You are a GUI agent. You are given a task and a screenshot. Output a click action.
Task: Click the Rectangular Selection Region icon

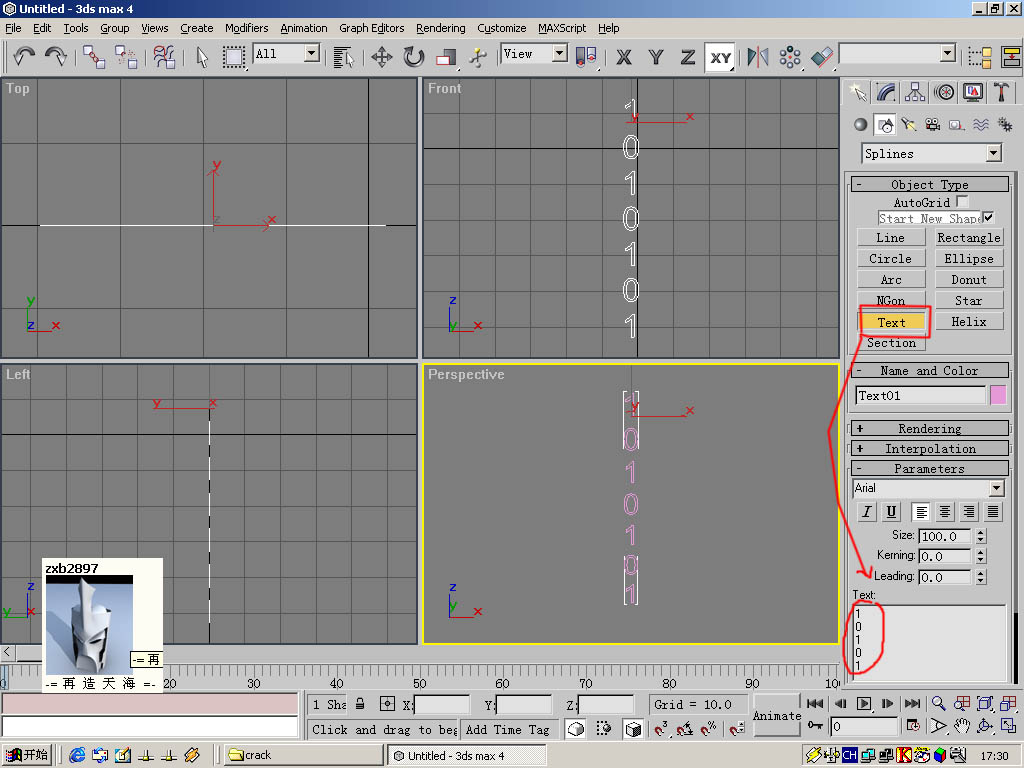point(233,57)
